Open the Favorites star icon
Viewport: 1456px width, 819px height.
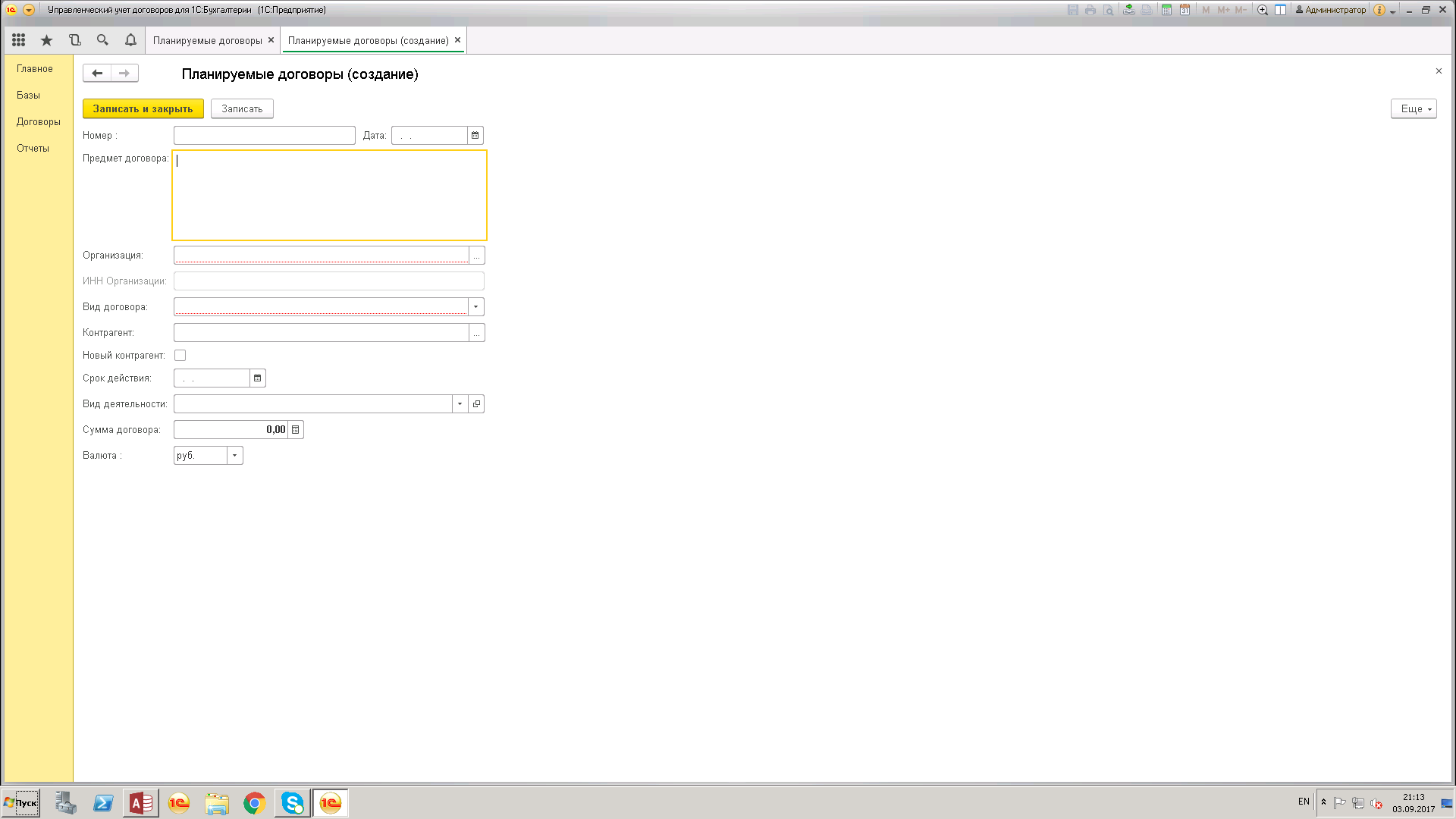coord(47,40)
